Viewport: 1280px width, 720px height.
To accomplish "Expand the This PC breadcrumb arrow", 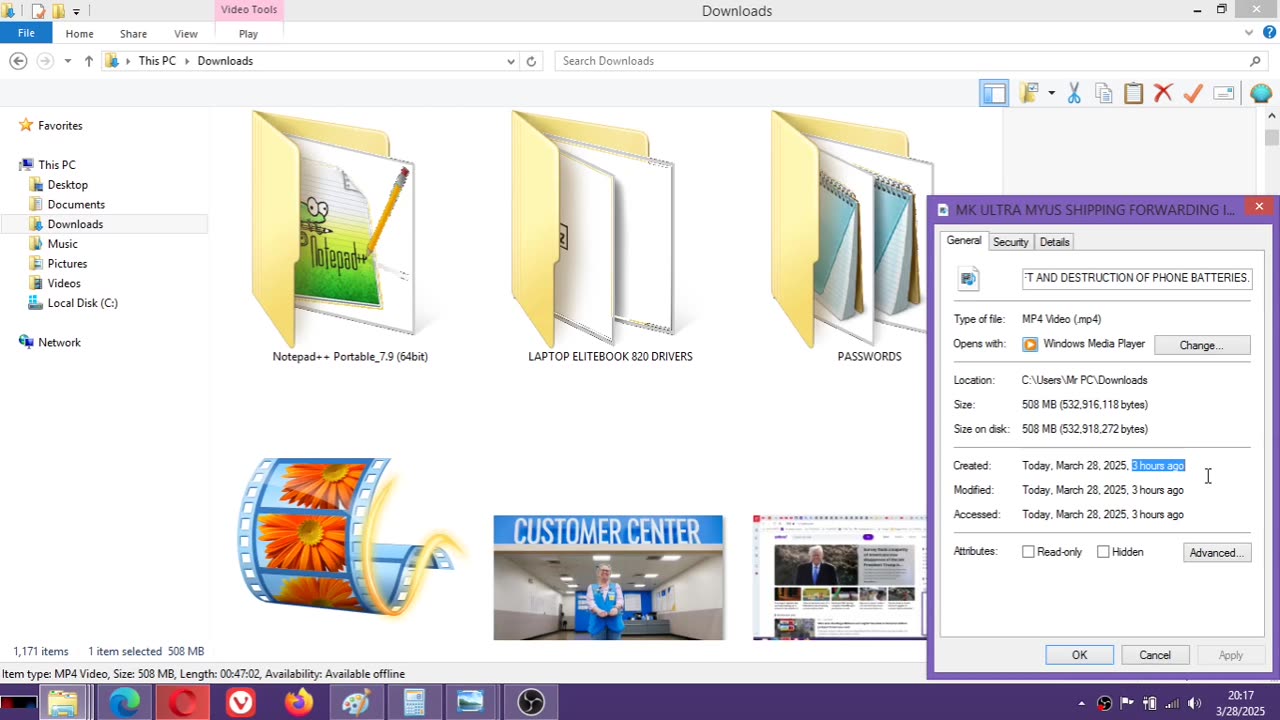I will point(187,61).
